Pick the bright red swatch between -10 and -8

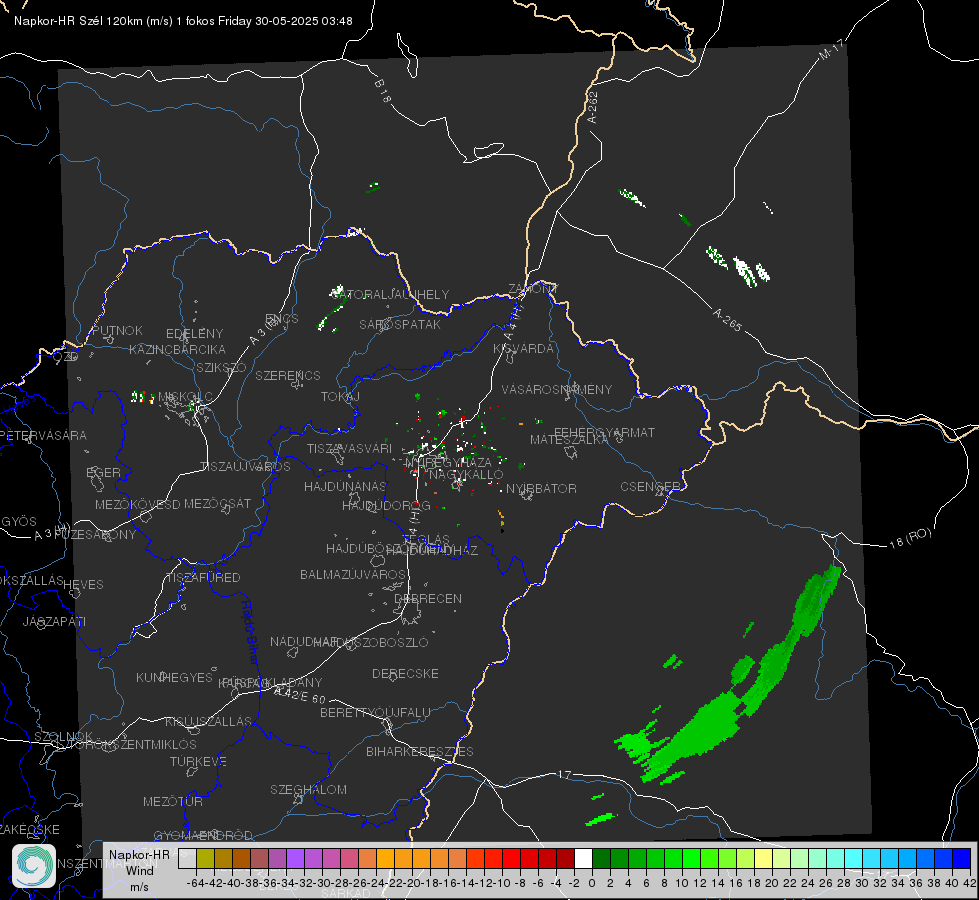point(511,858)
